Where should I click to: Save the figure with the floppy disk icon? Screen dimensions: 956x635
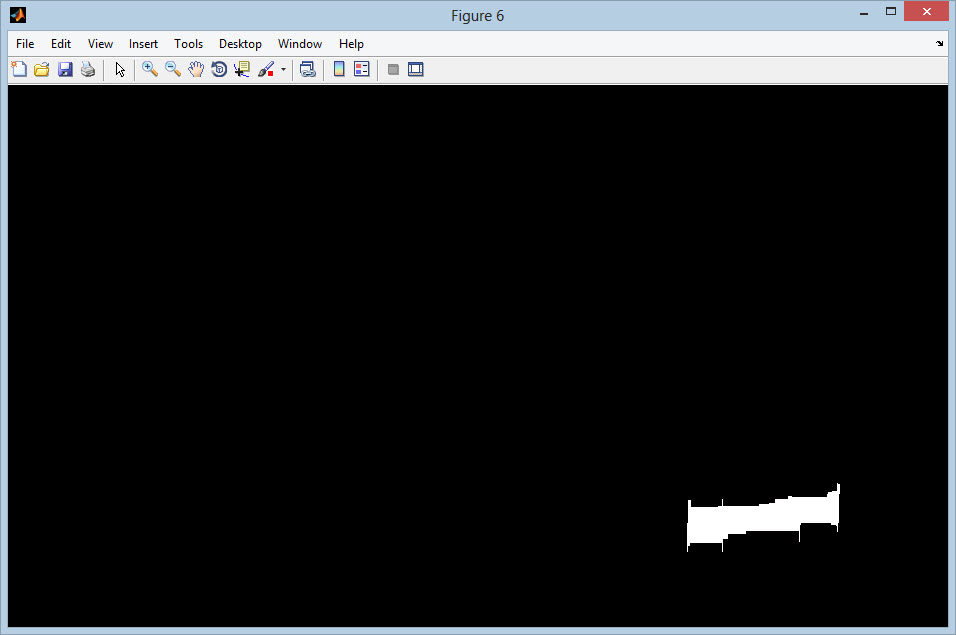(x=65, y=69)
